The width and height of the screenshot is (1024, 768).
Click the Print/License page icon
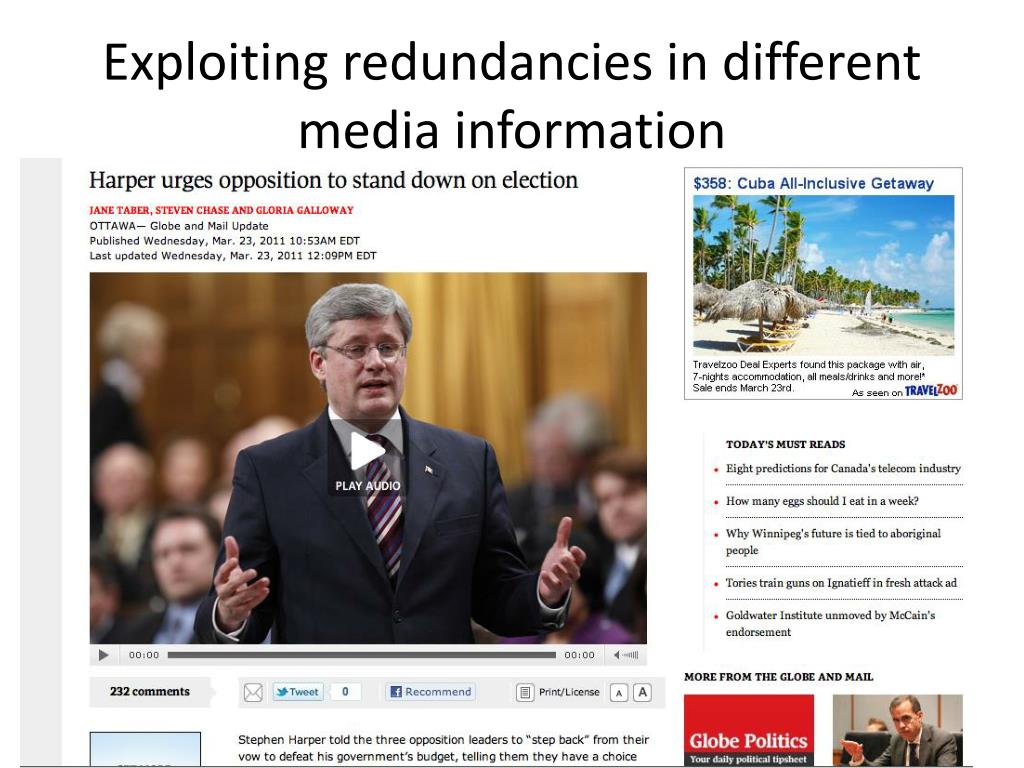click(525, 692)
